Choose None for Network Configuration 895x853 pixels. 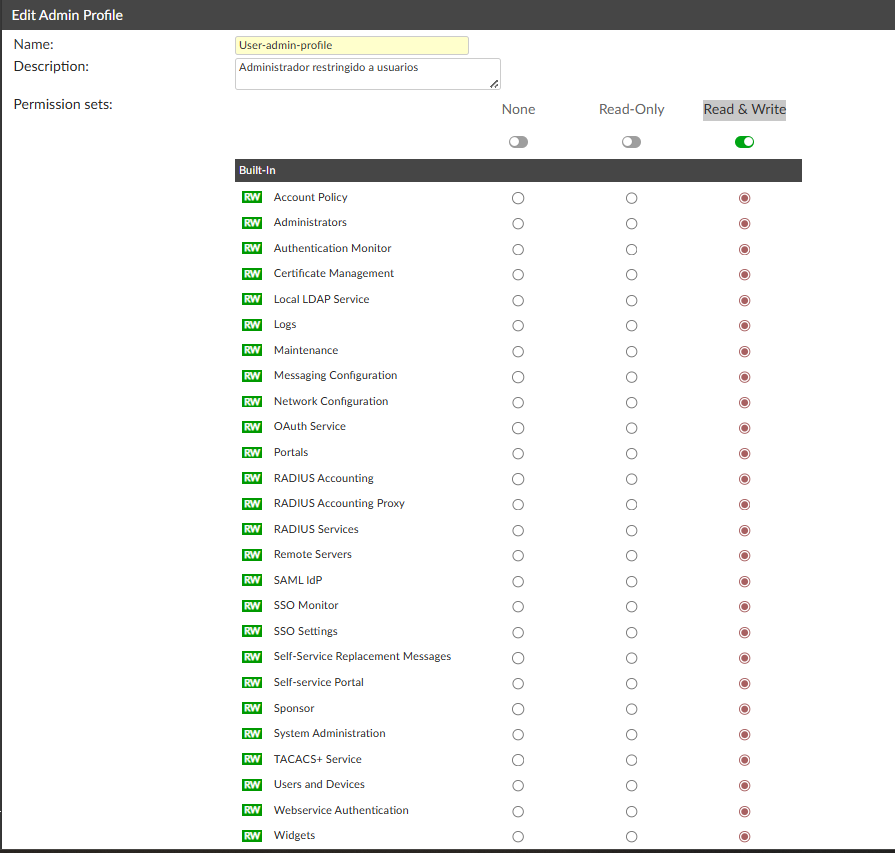point(518,402)
